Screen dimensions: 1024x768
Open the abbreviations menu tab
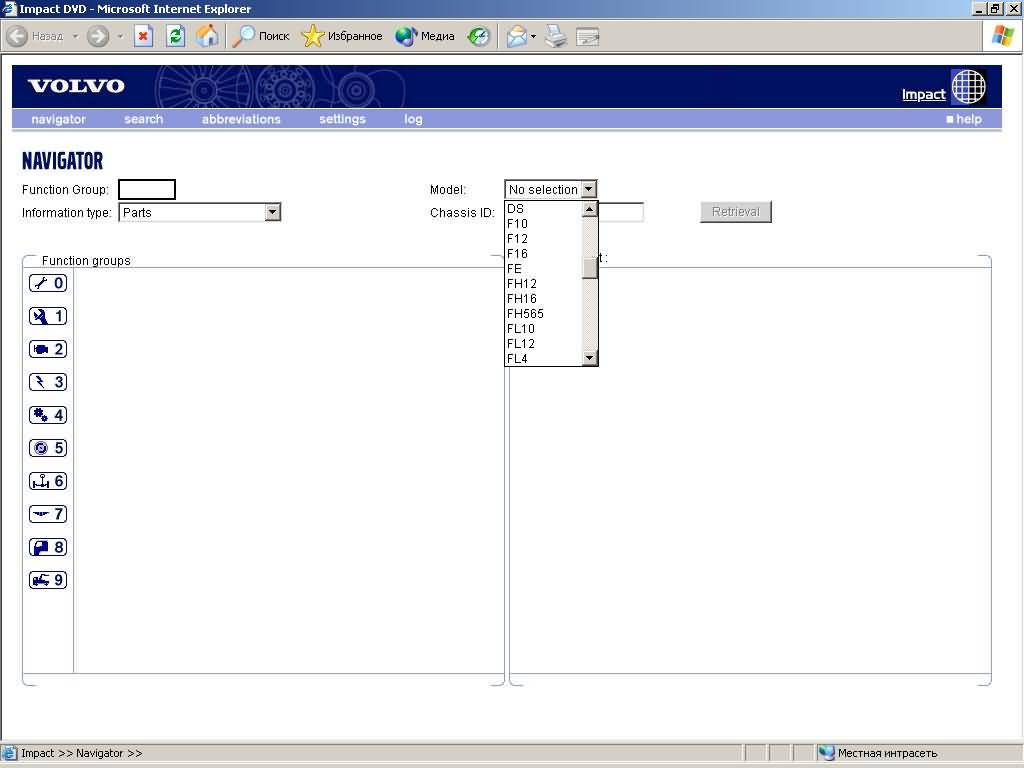pos(241,119)
